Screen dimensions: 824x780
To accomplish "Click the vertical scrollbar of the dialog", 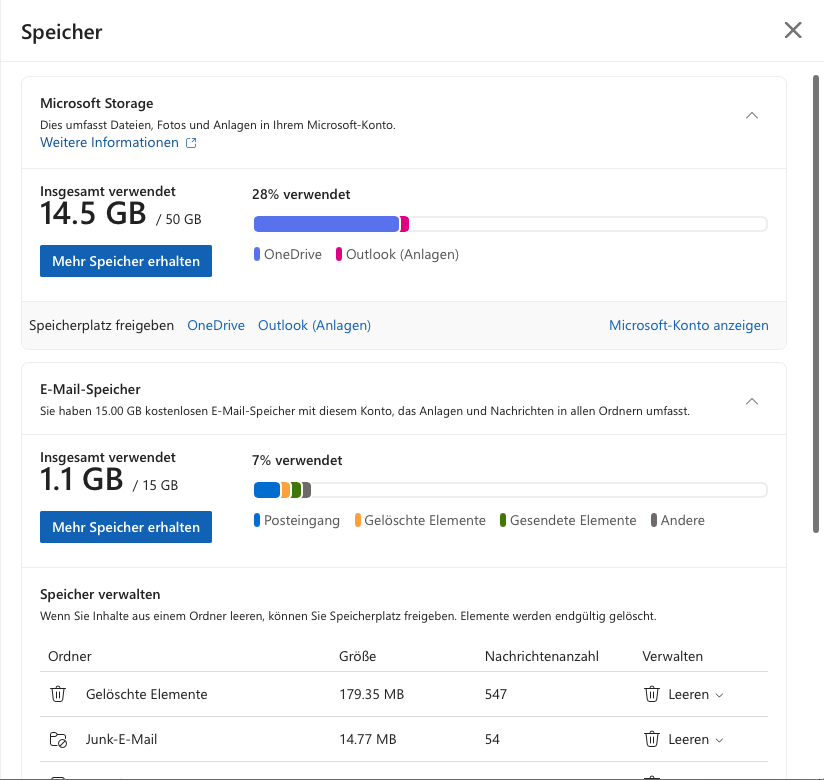I will 816,304.
